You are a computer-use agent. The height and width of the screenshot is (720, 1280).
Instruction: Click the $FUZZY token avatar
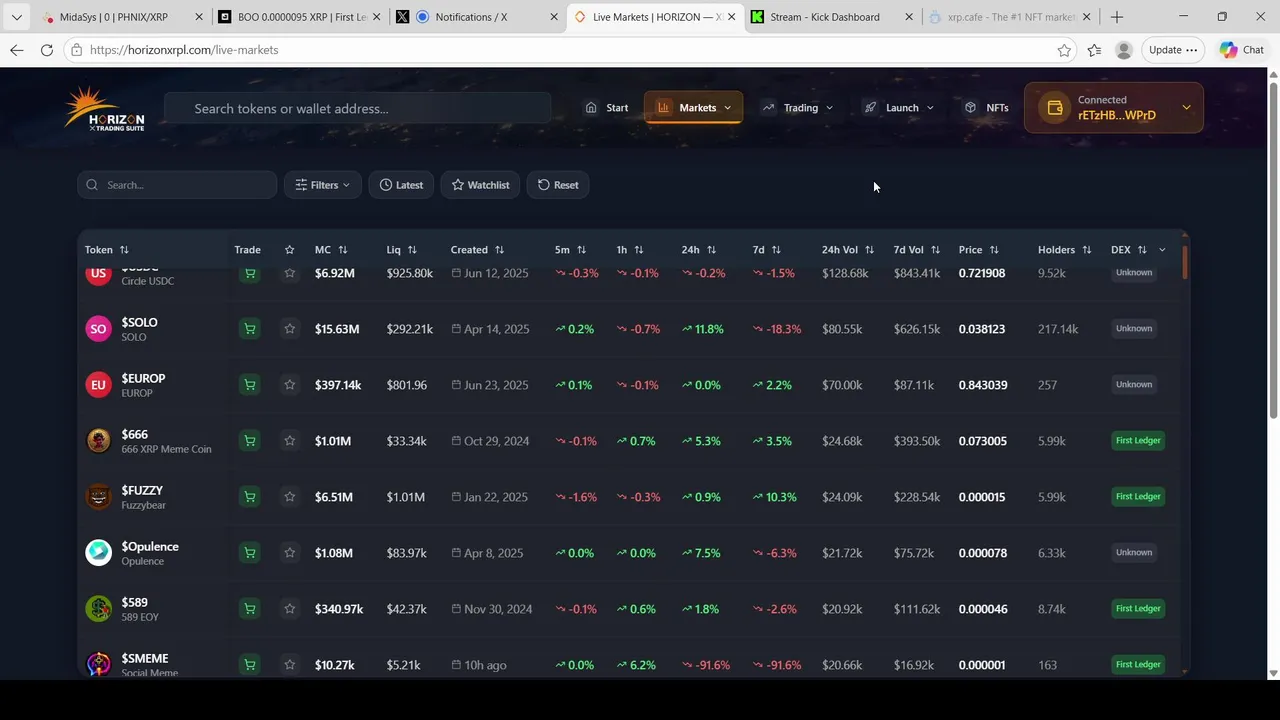click(x=98, y=497)
